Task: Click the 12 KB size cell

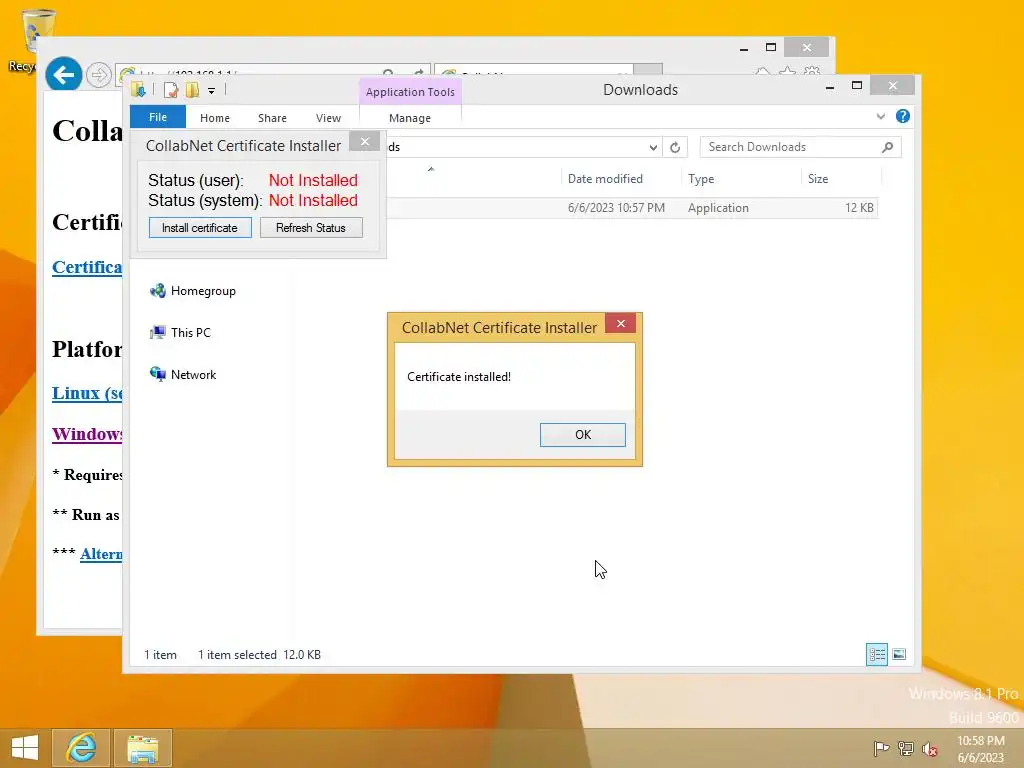Action: [859, 208]
